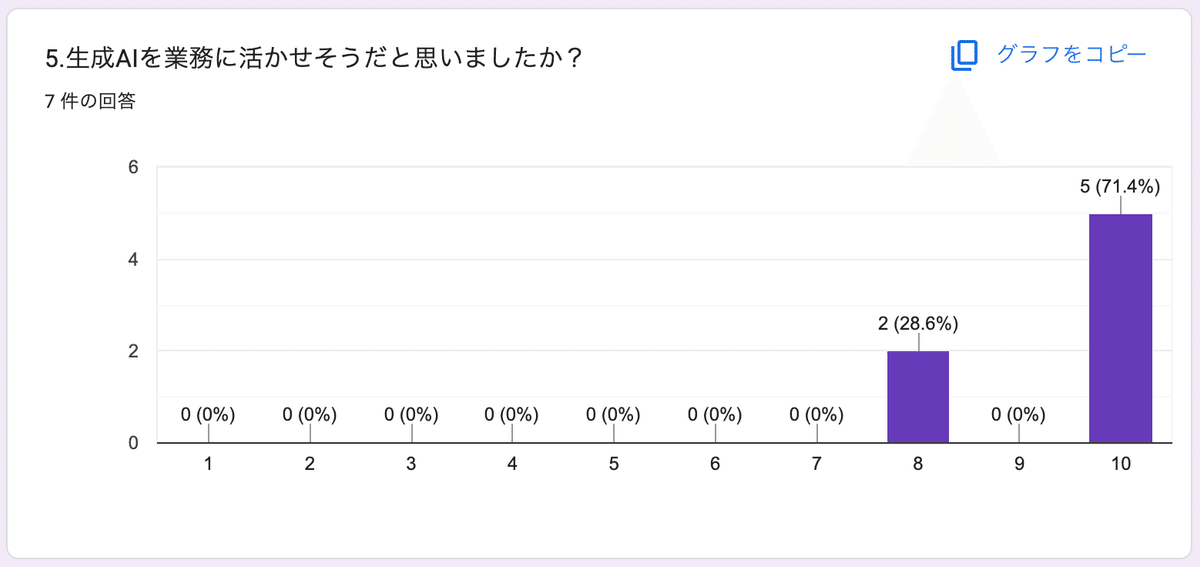The image size is (1200, 567).
Task: Click the "0 (0%)" label above rating 7
Action: pyautogui.click(x=816, y=414)
